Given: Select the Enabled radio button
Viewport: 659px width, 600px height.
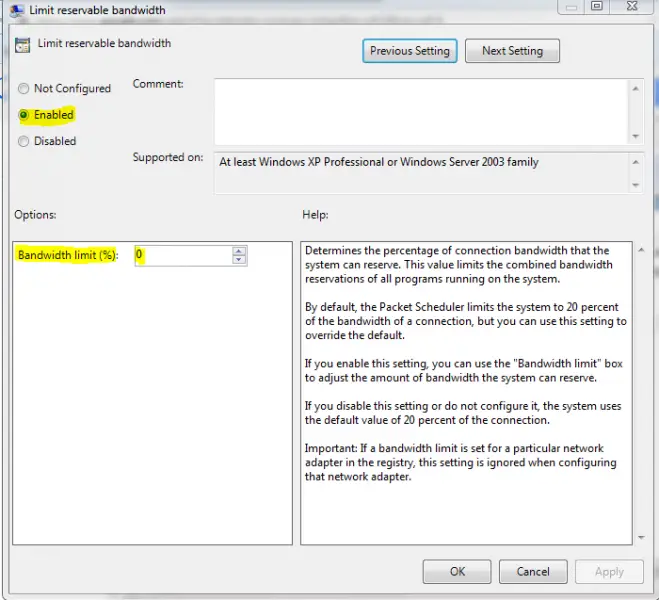Looking at the screenshot, I should point(24,115).
